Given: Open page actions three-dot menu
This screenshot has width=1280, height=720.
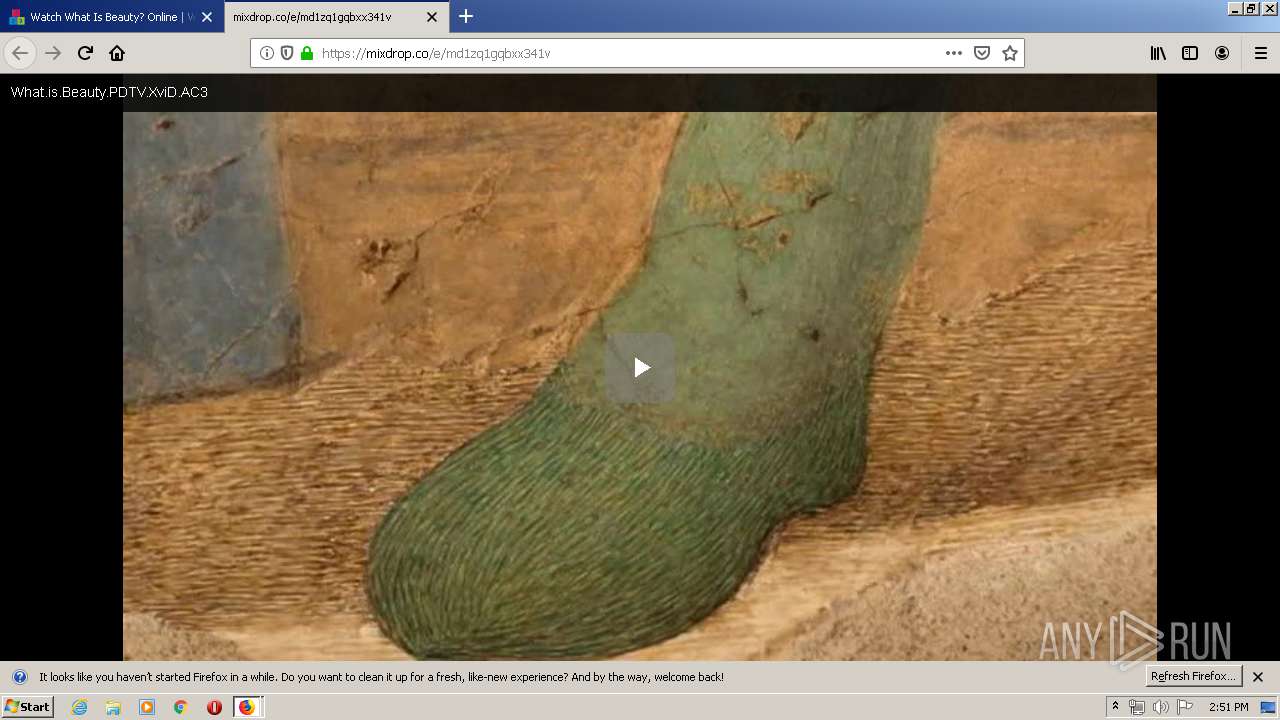Looking at the screenshot, I should click(953, 53).
